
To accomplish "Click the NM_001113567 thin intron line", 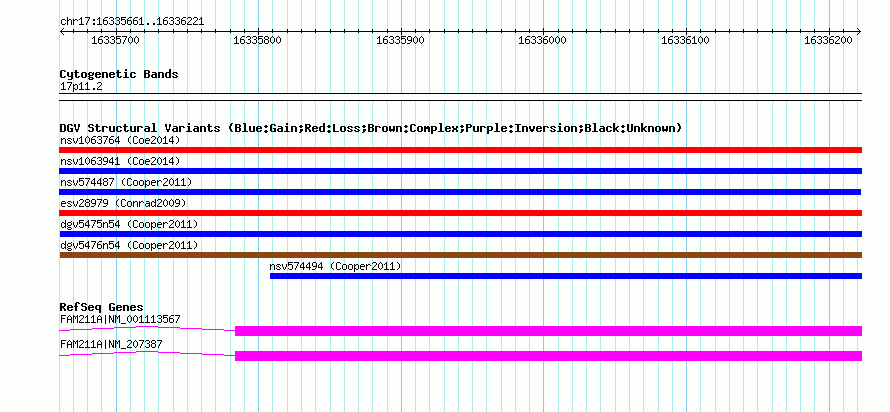I will (147, 329).
